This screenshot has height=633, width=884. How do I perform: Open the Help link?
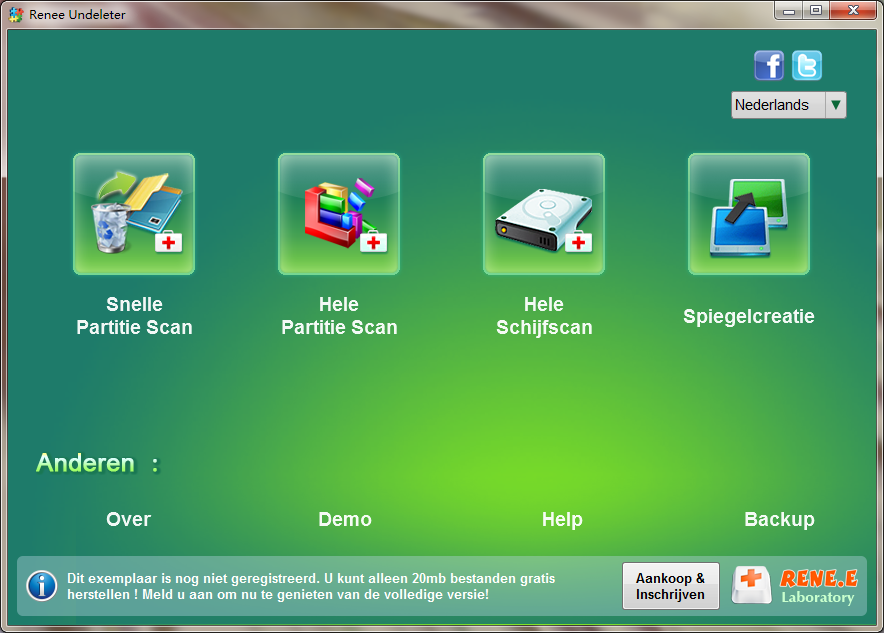(x=562, y=519)
